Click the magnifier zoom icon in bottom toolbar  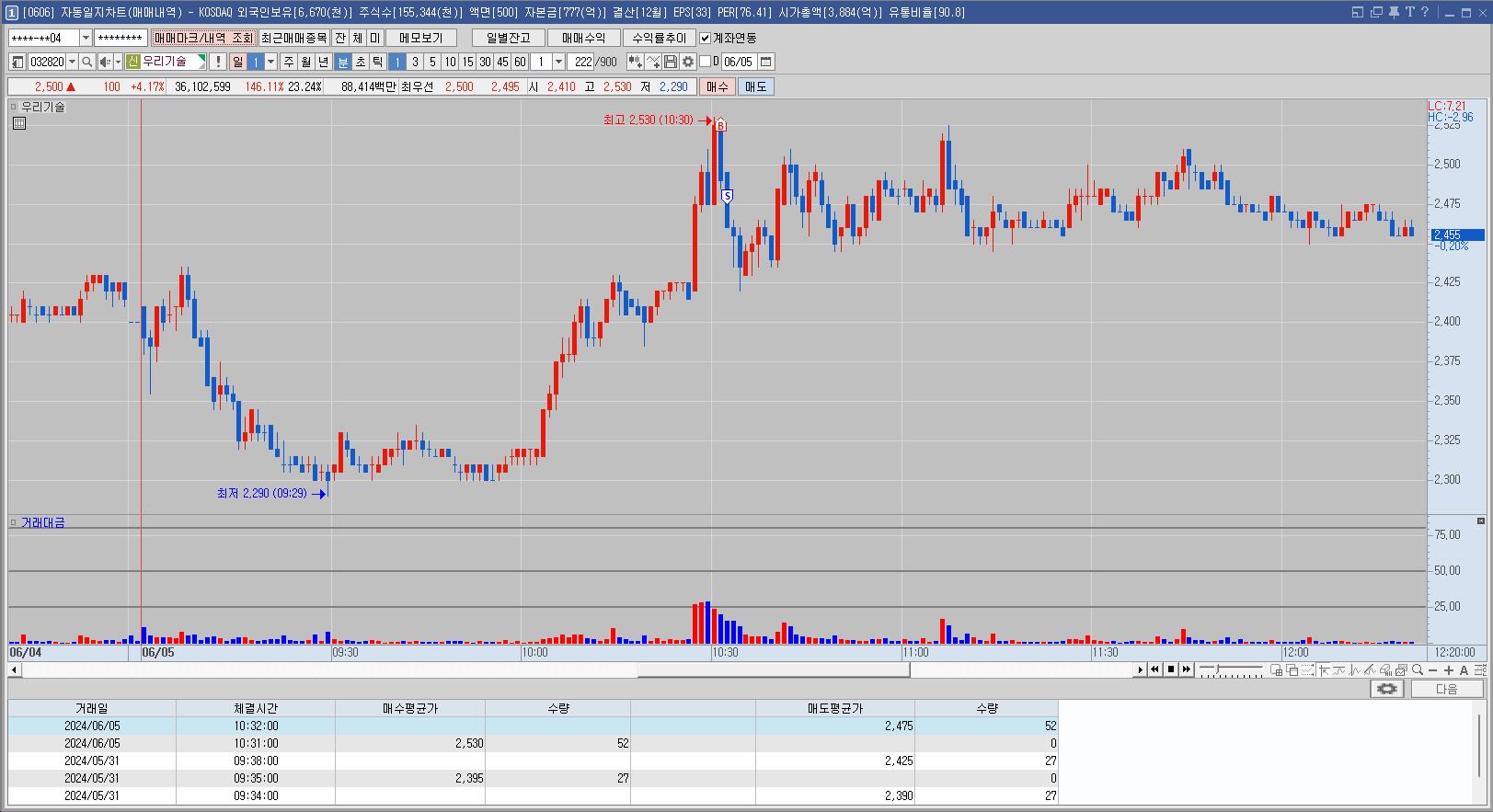point(1418,669)
